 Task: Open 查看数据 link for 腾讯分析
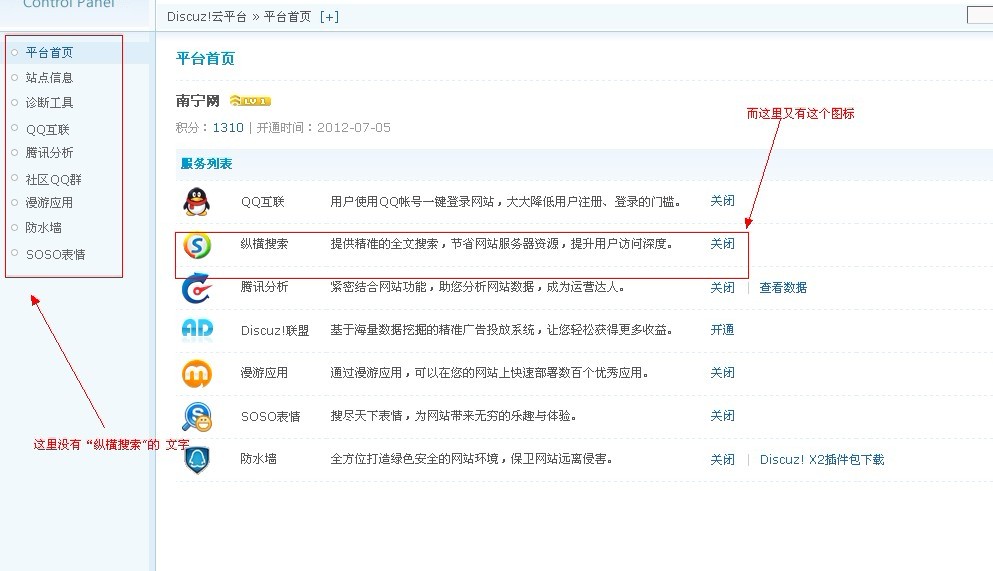click(783, 287)
